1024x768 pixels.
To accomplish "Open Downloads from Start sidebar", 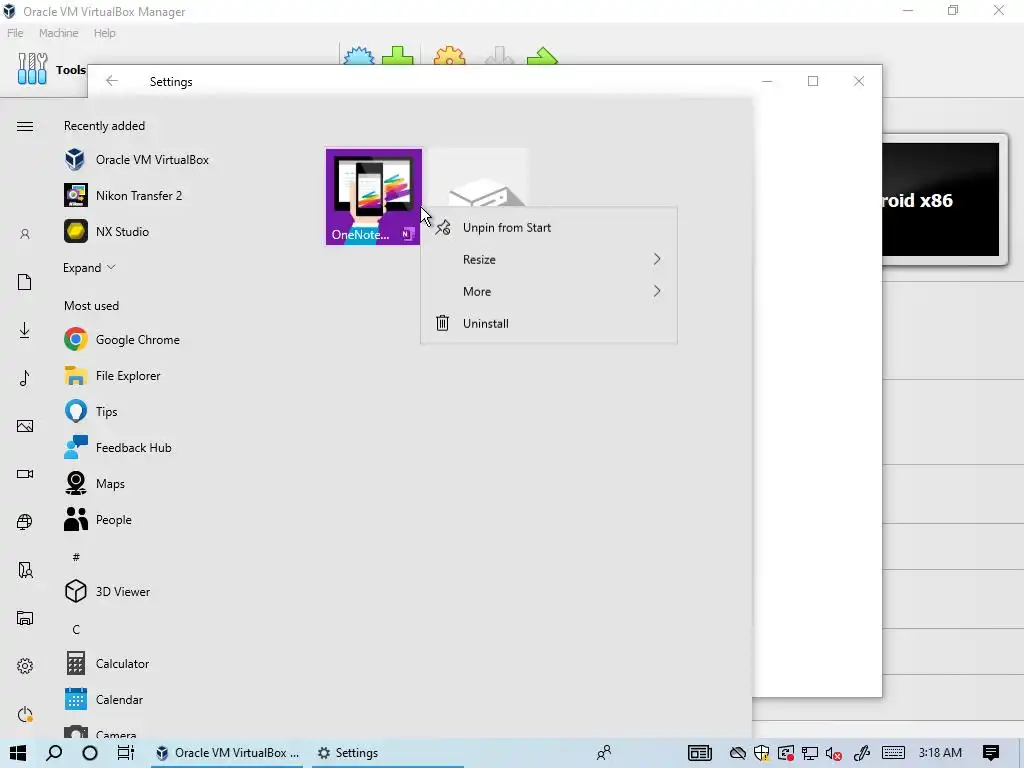I will (x=25, y=330).
